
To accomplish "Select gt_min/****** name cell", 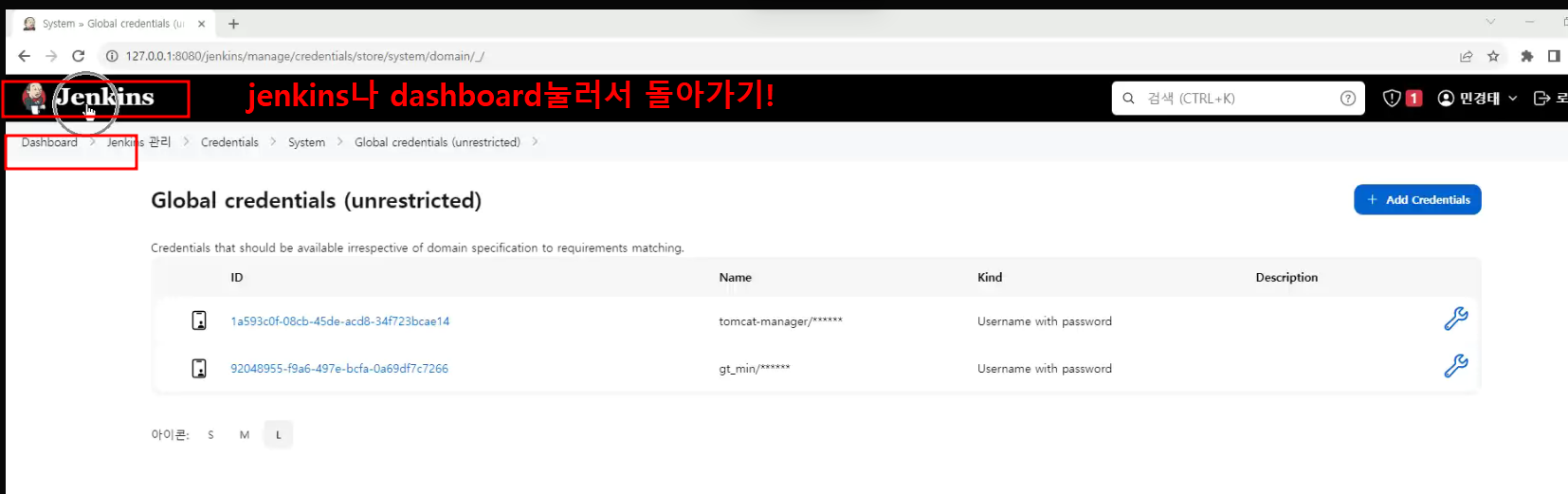I will pos(755,369).
